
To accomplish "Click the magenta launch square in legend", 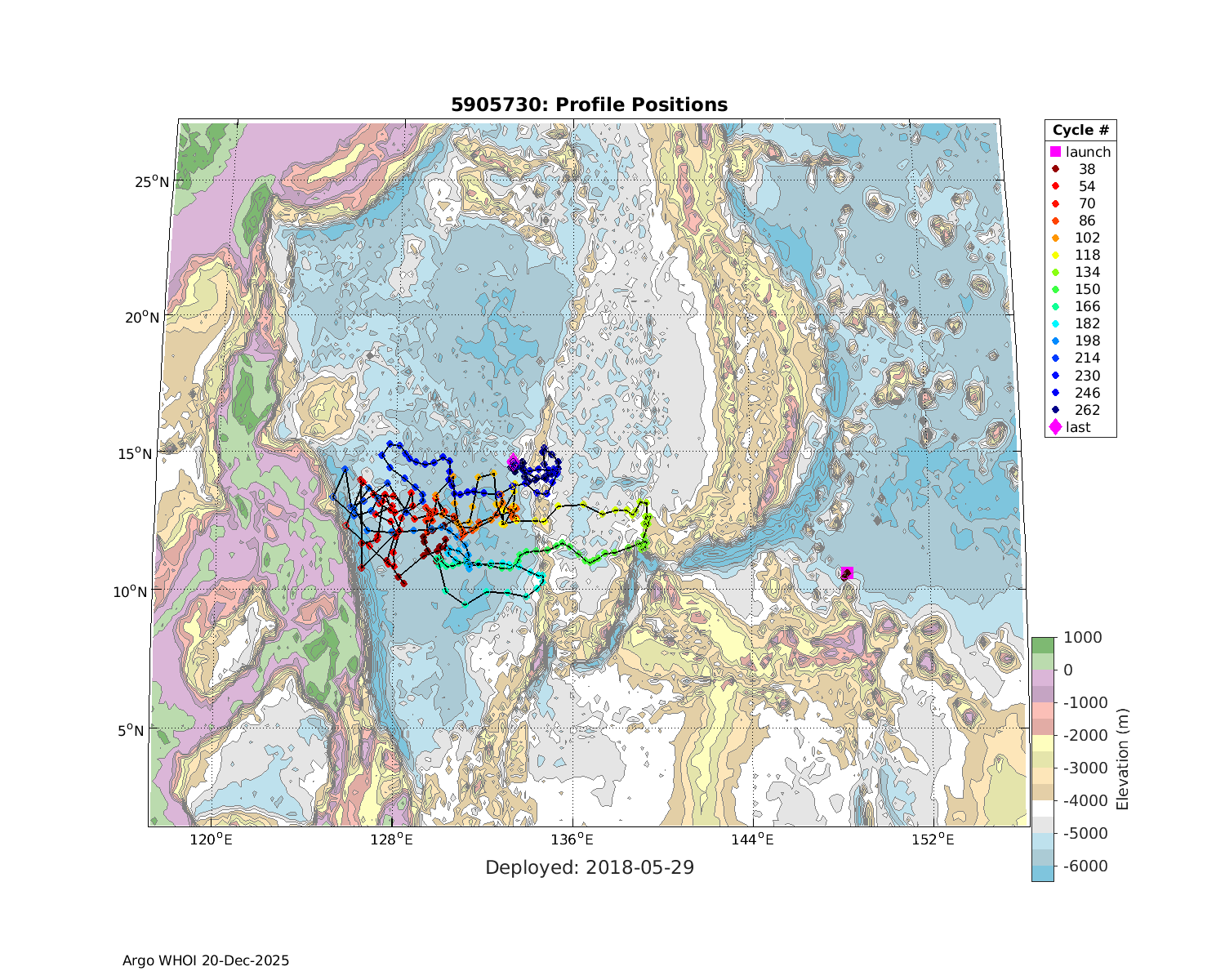I will [1055, 152].
